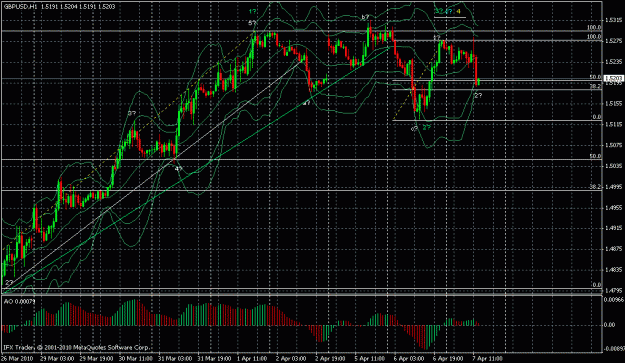
Task: Click the 1.5235 price scale label
Action: pos(613,61)
